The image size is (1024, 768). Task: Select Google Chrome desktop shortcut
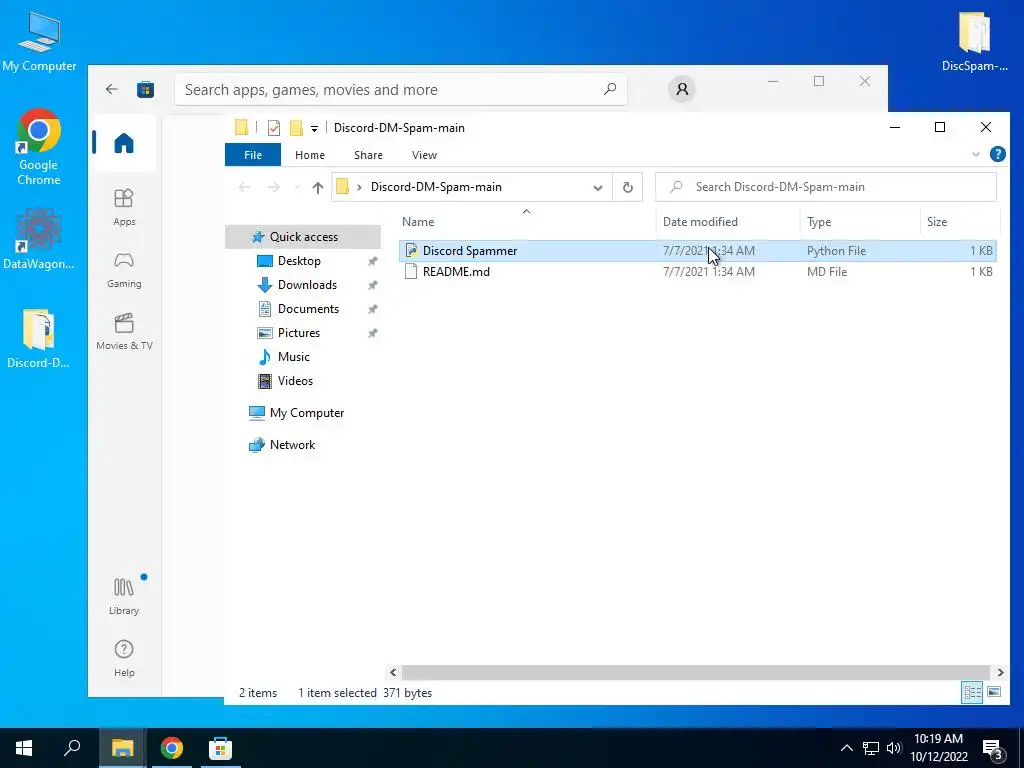click(39, 148)
